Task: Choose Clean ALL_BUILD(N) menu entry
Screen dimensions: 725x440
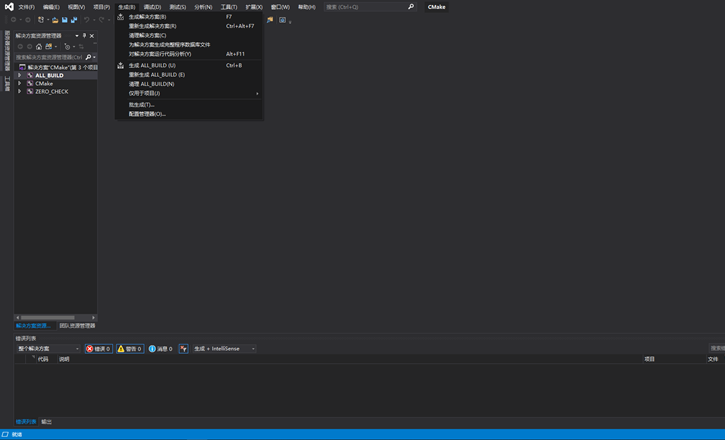Action: pyautogui.click(x=189, y=84)
